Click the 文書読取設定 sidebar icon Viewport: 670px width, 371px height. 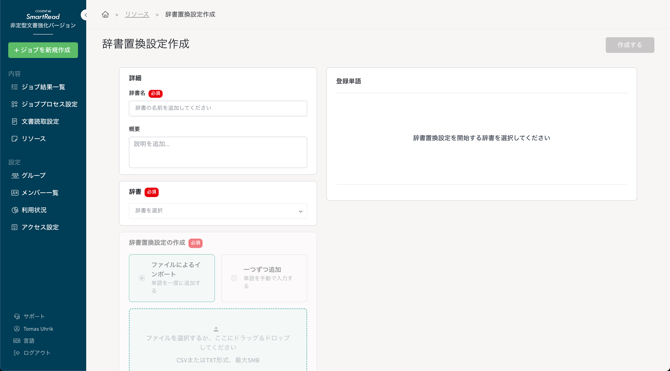click(15, 121)
